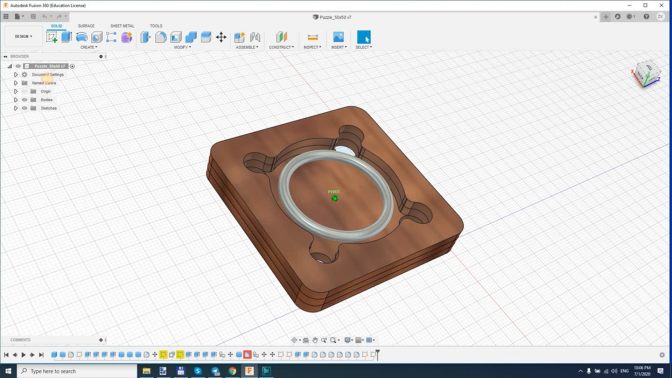The height and width of the screenshot is (378, 672).
Task: Hide the Bodies folder eye icon
Action: pos(24,99)
